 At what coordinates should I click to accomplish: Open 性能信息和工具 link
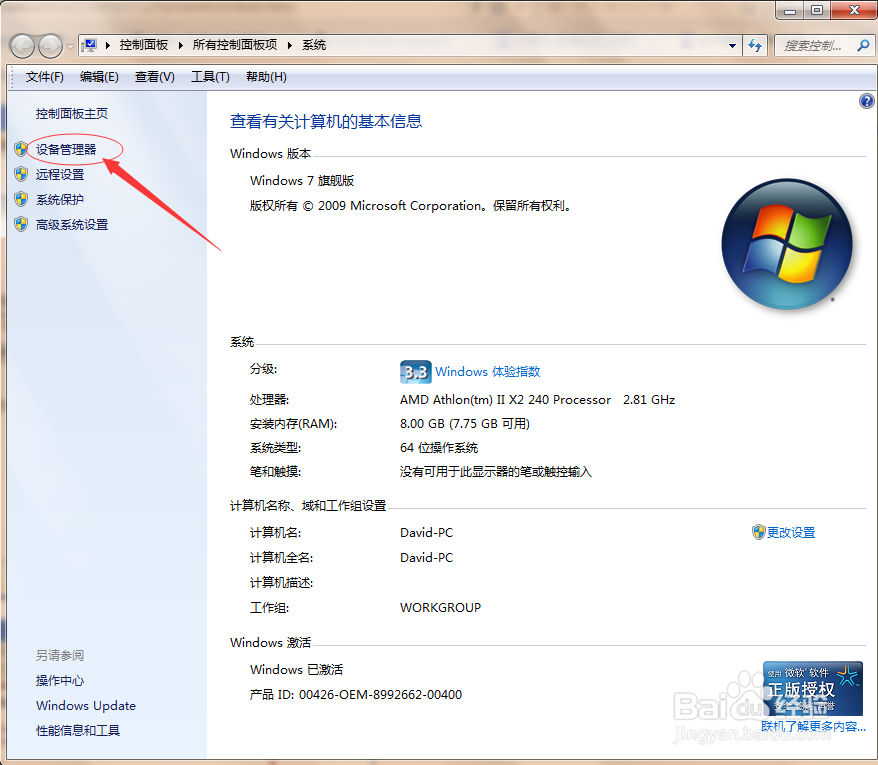click(78, 731)
